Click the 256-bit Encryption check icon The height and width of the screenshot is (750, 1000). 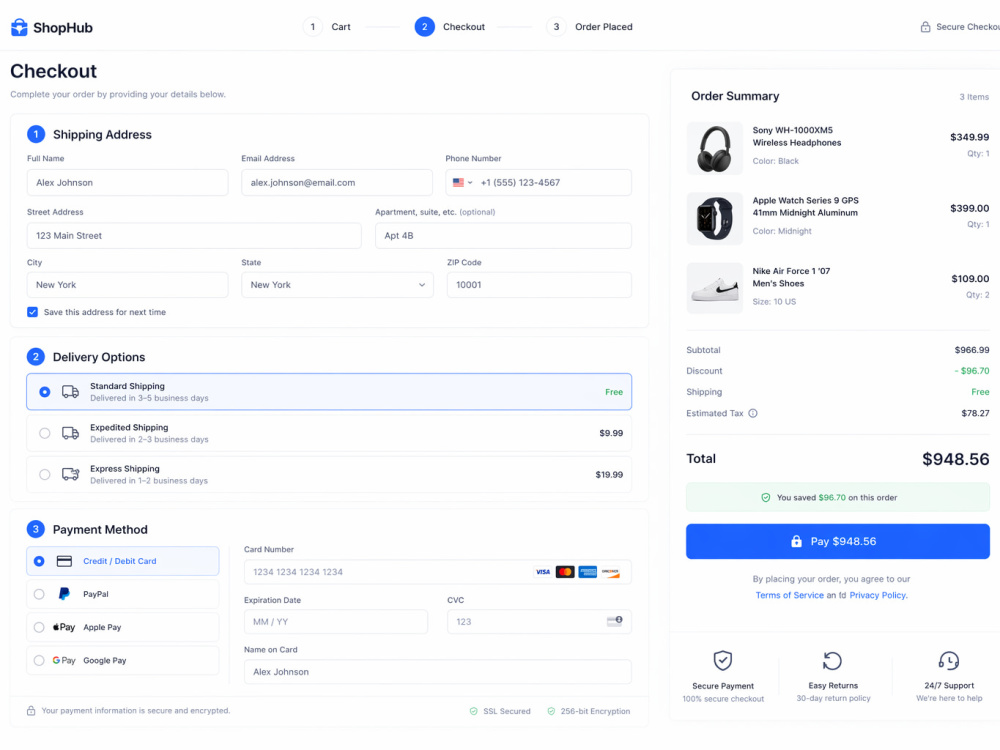tap(551, 711)
